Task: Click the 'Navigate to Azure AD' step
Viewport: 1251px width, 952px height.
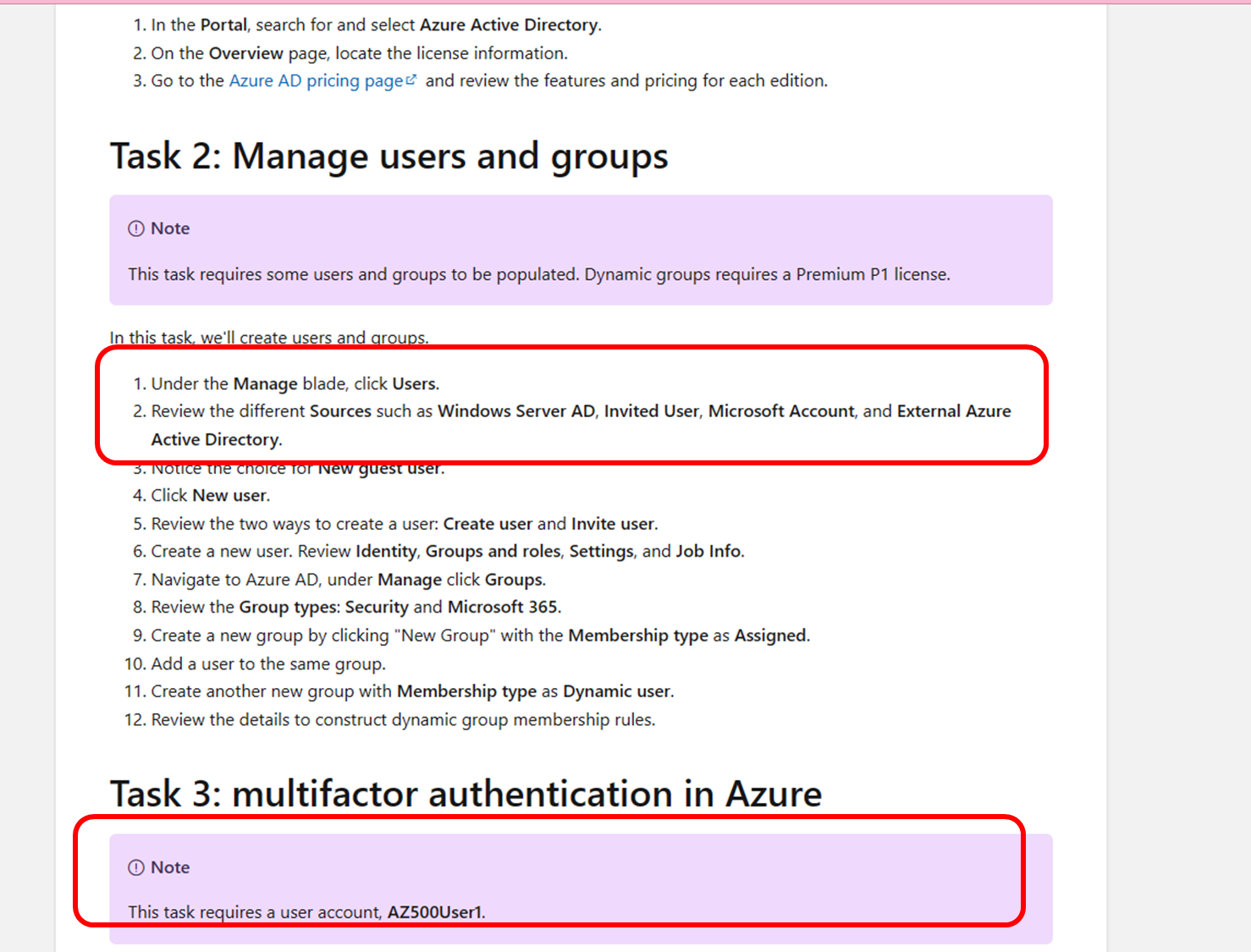Action: coord(349,580)
